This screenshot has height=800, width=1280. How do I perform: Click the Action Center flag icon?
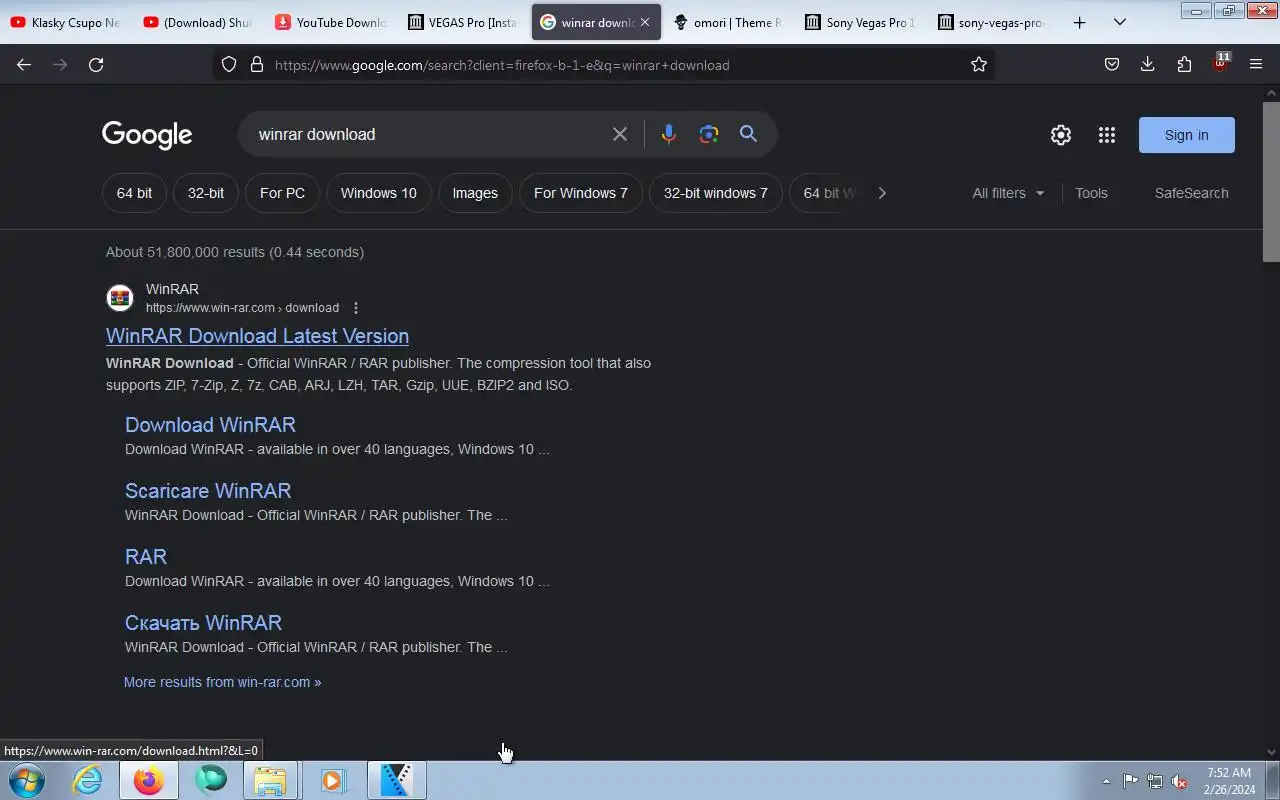coord(1130,781)
